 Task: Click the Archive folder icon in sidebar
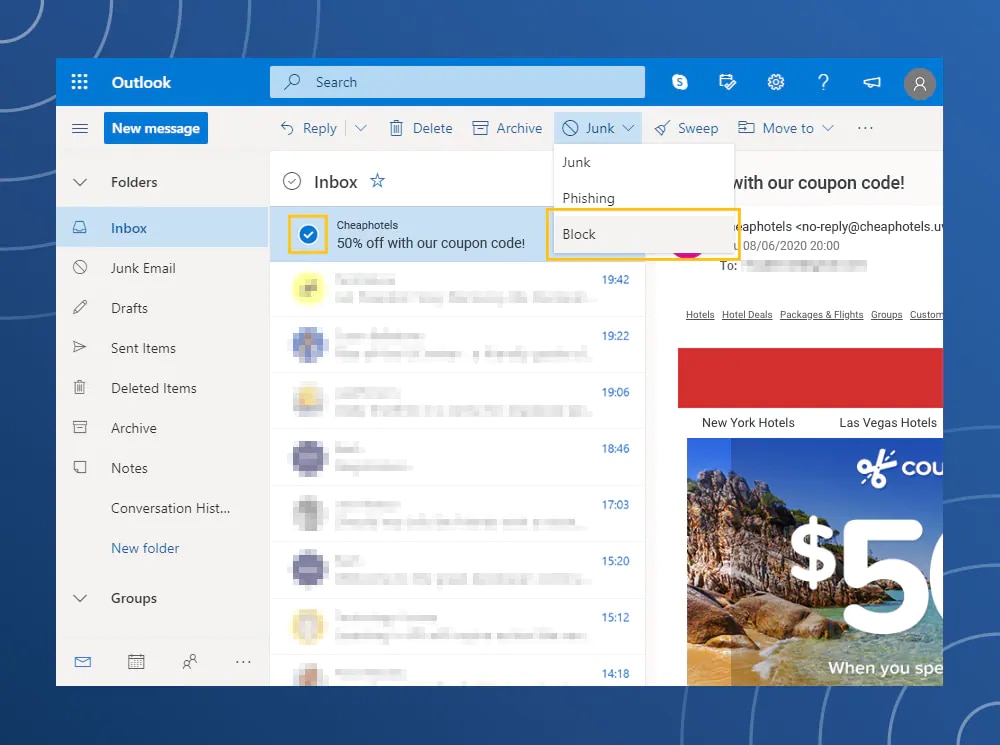tap(80, 427)
